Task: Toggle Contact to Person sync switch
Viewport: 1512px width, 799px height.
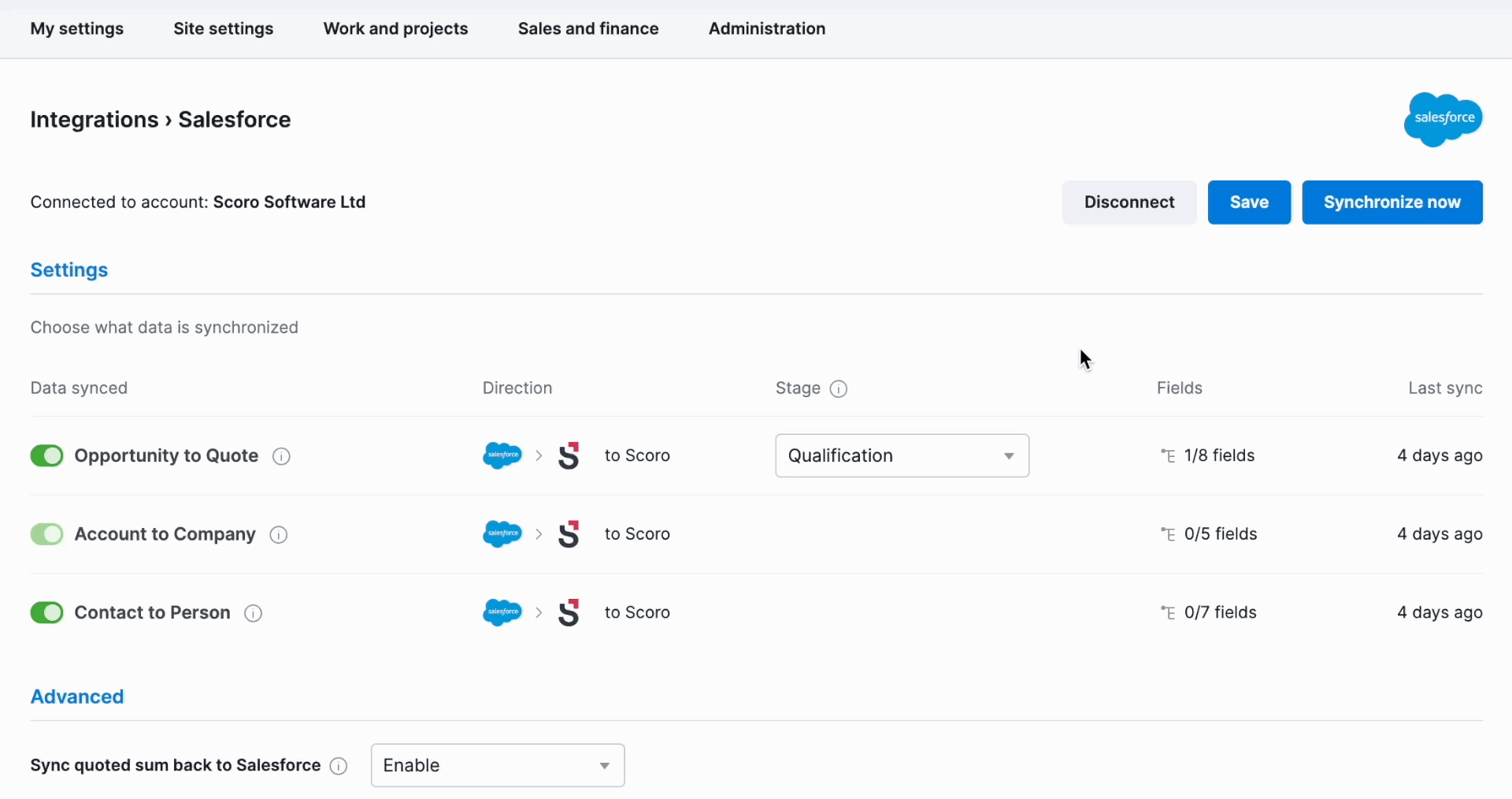Action: 46,612
